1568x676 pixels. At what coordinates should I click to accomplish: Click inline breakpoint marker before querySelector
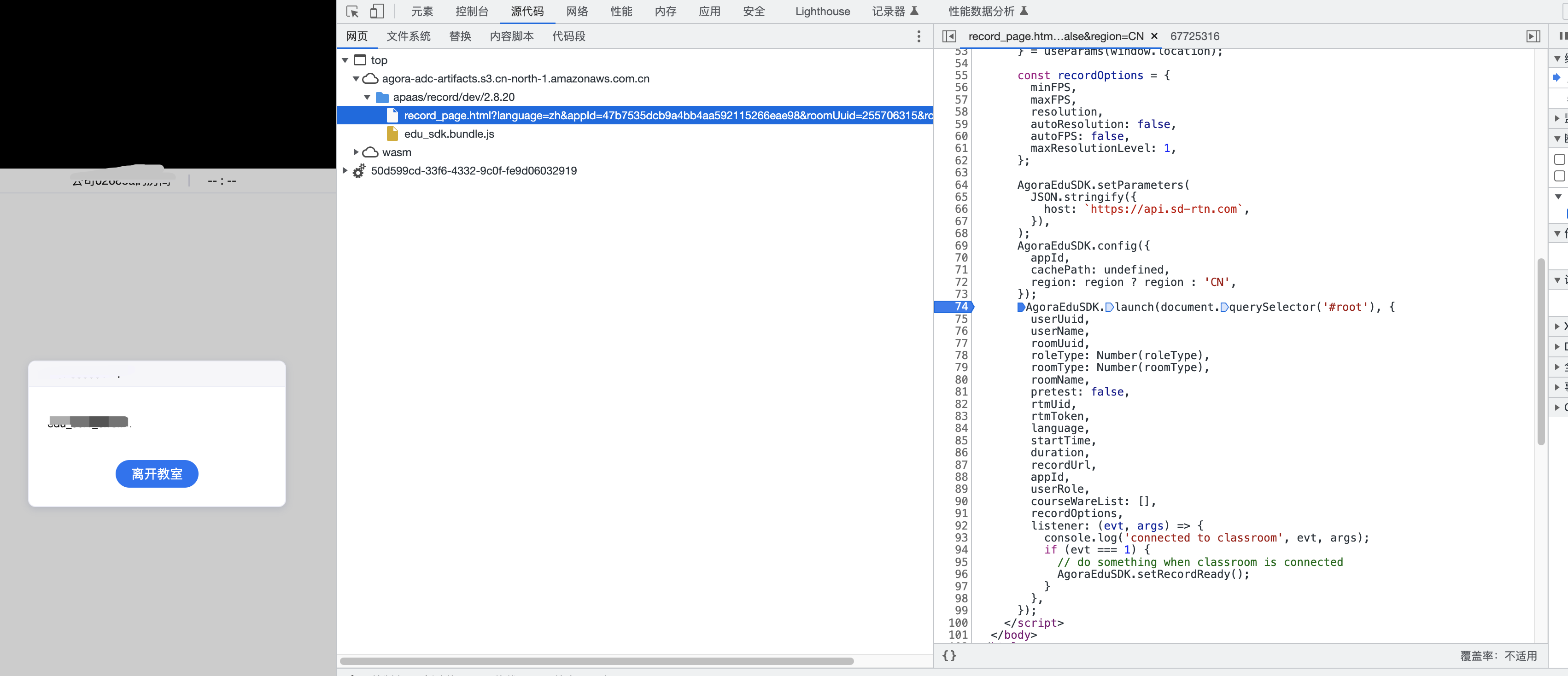point(1224,307)
